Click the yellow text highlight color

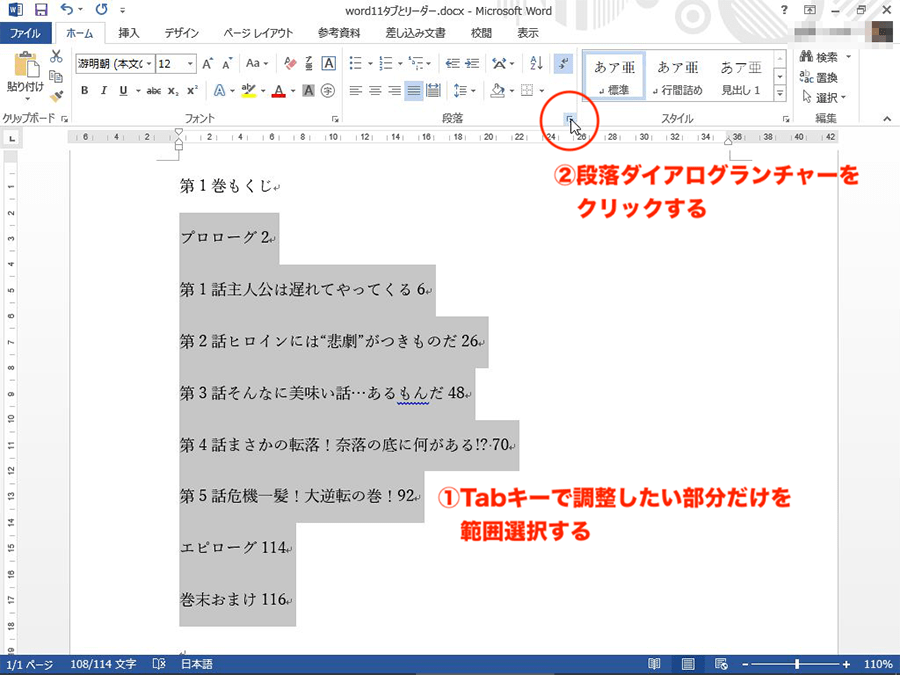point(249,91)
